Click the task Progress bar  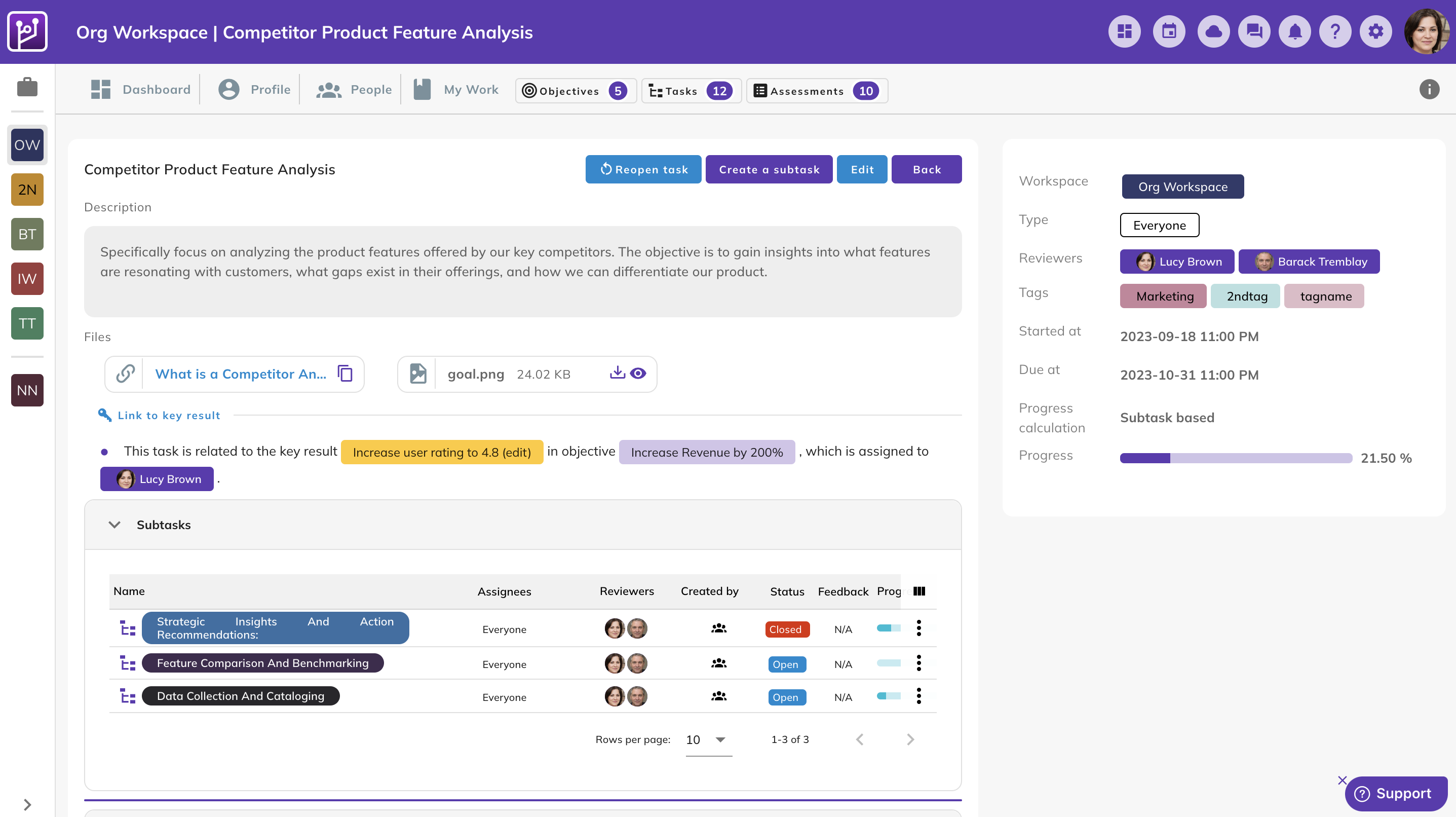click(x=1236, y=458)
